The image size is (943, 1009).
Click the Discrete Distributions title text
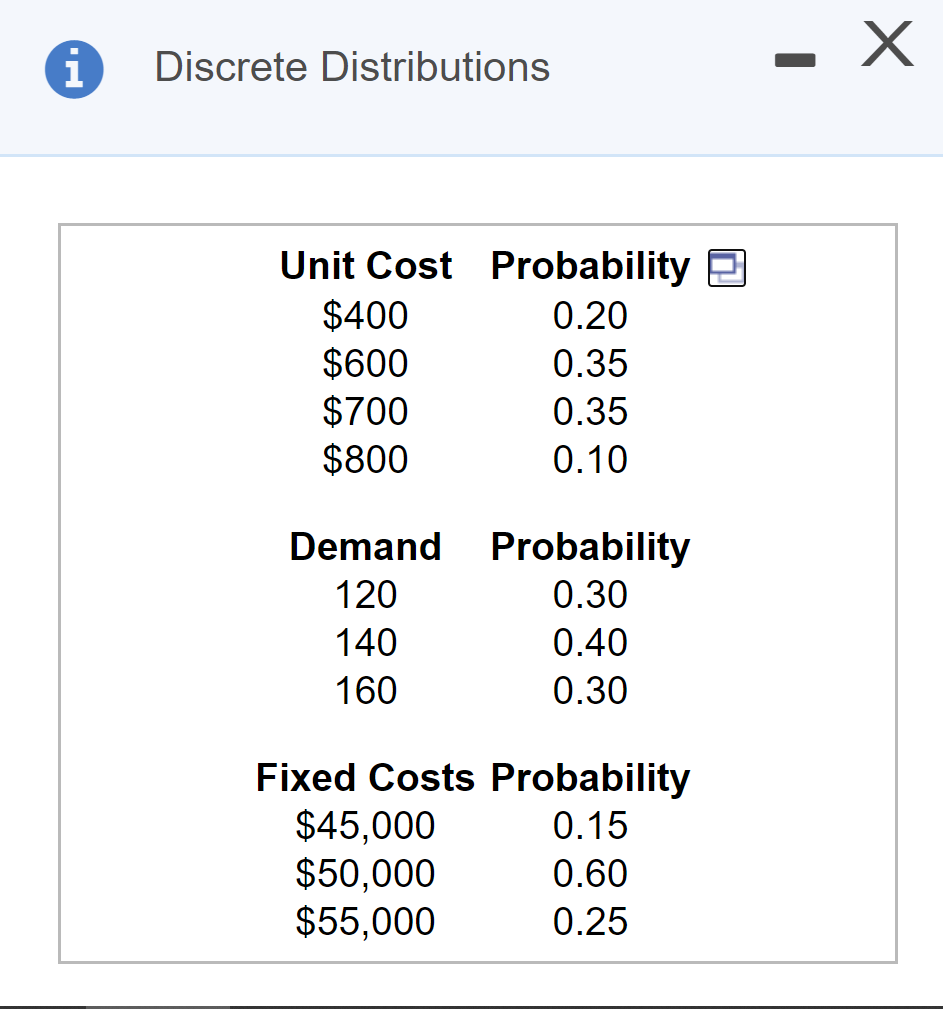coord(351,67)
